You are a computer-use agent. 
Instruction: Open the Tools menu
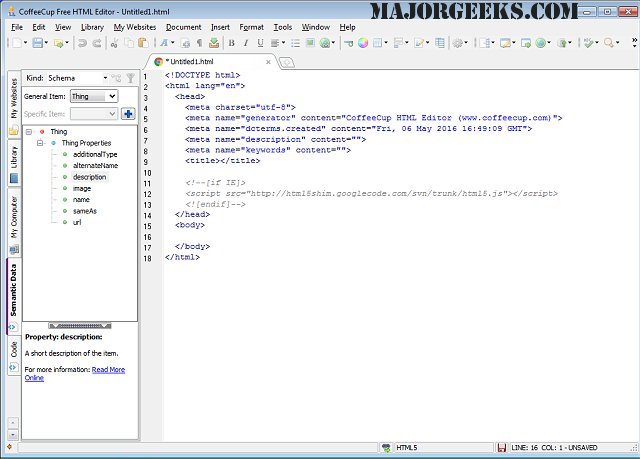(282, 27)
